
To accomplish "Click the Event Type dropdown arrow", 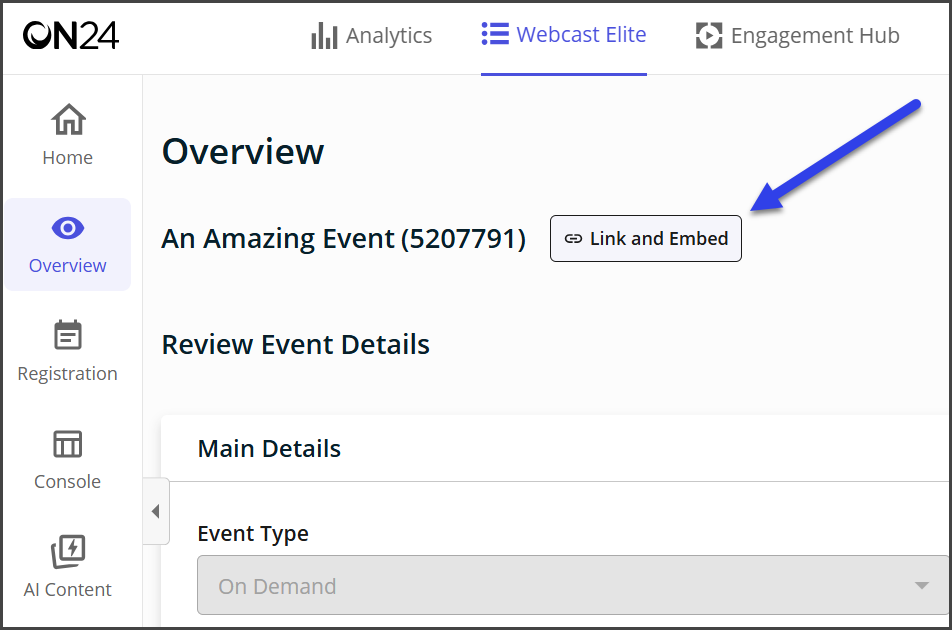I will pos(922,586).
